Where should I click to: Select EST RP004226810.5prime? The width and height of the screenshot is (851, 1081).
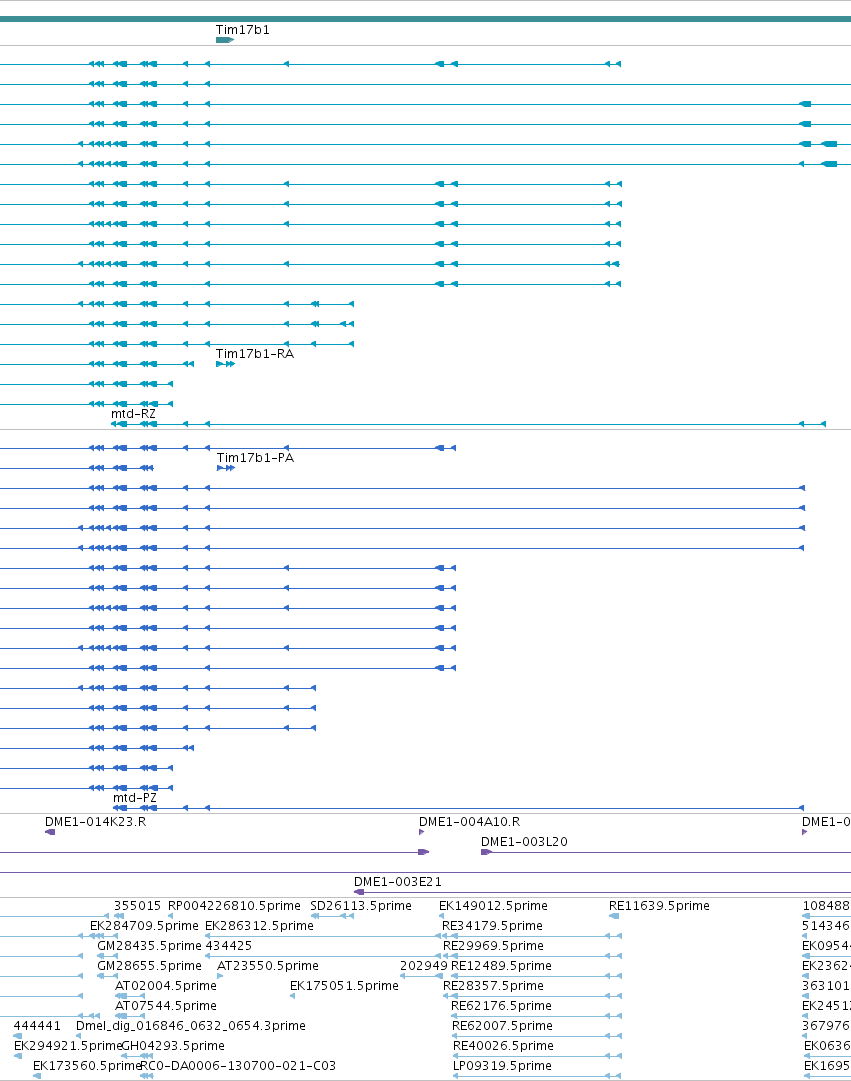[234, 906]
